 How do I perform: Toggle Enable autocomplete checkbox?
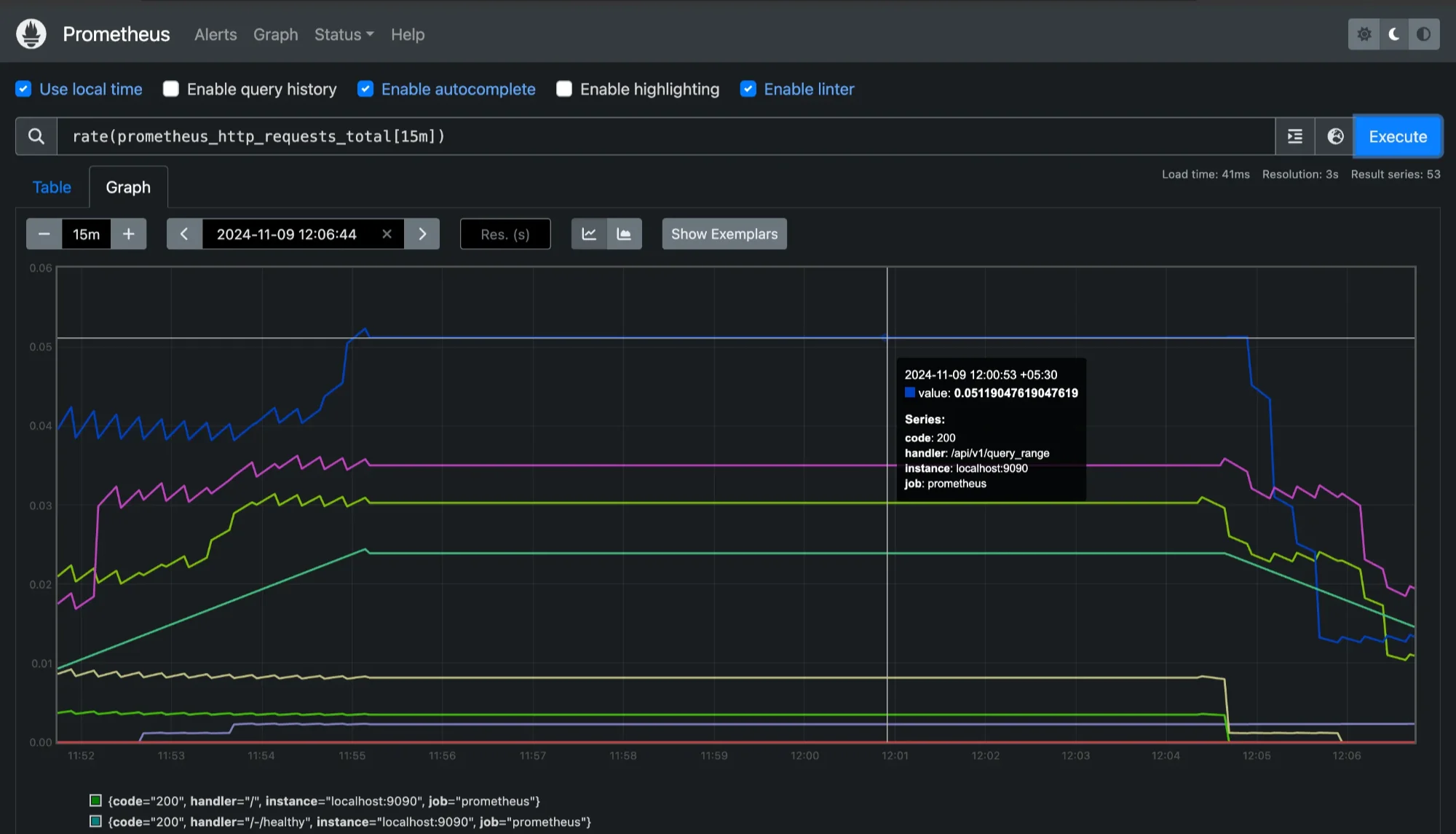coord(365,89)
